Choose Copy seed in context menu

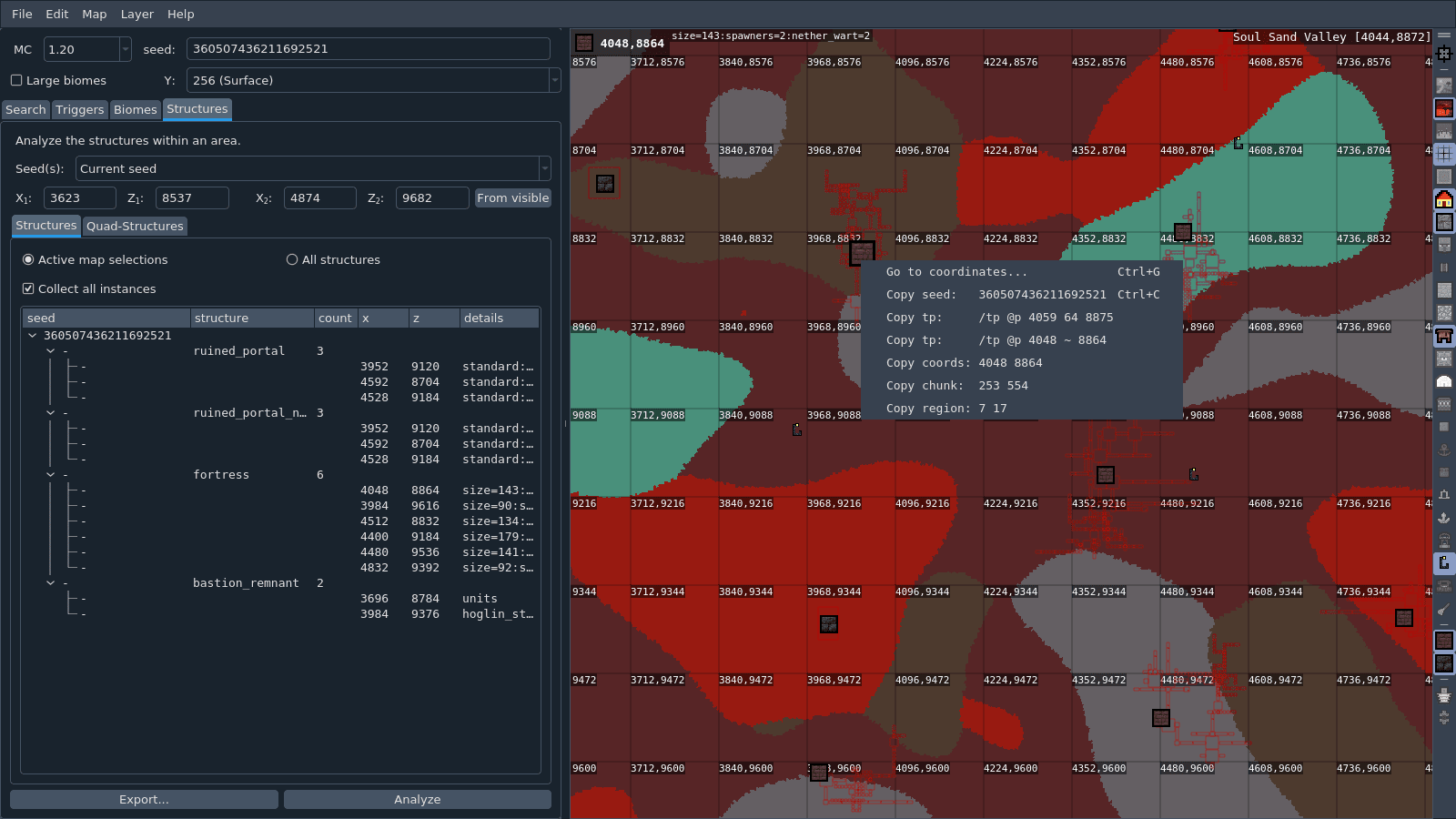point(1022,295)
